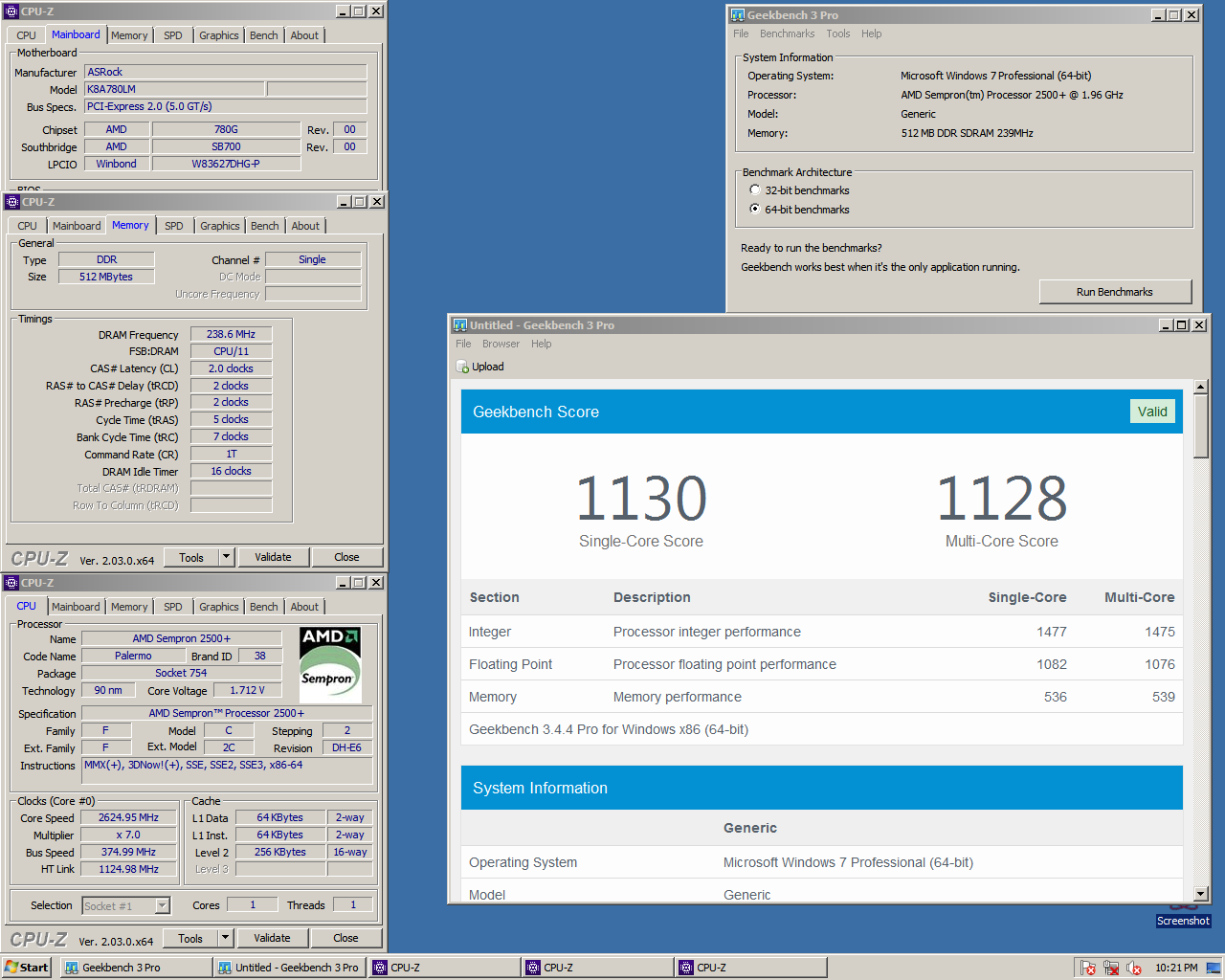
Task: Click the Valid badge in Geekbench Score
Action: 1152,412
